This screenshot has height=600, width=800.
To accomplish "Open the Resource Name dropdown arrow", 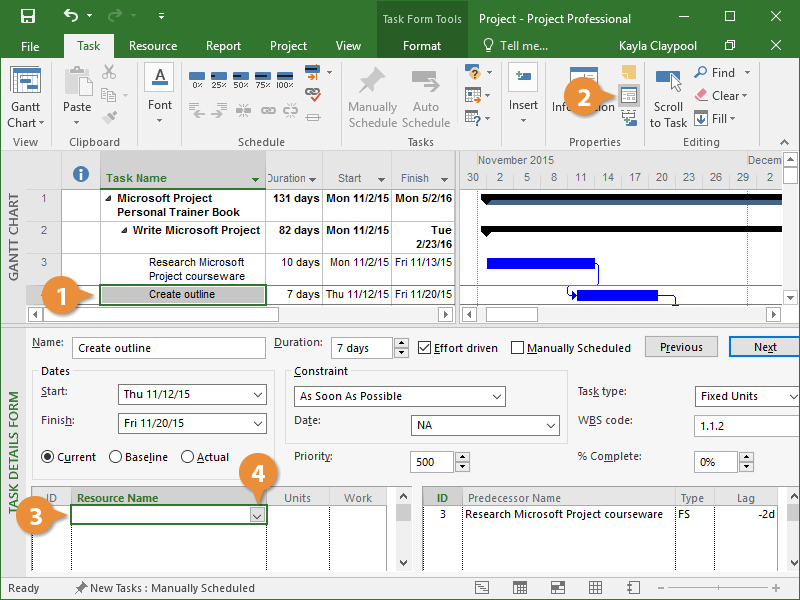I will pos(257,515).
